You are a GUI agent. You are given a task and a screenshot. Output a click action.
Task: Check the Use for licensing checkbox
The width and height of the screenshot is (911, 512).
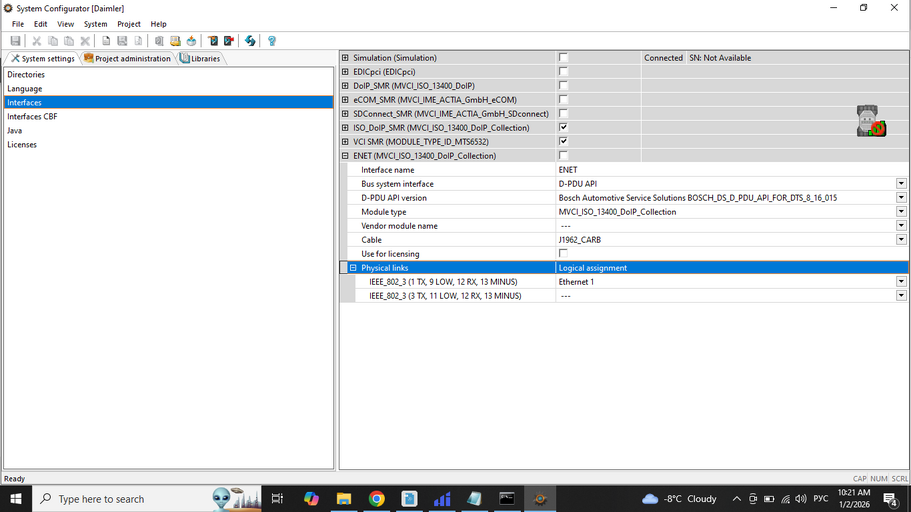pyautogui.click(x=563, y=253)
